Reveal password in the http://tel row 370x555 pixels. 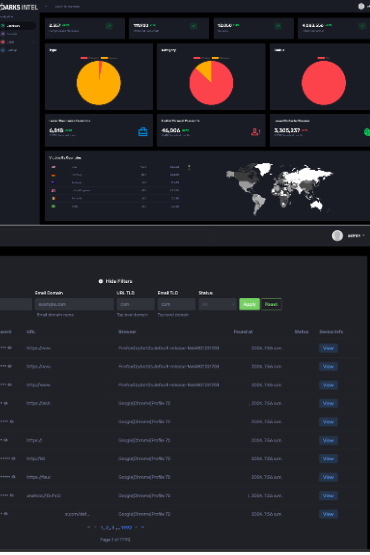[13, 458]
